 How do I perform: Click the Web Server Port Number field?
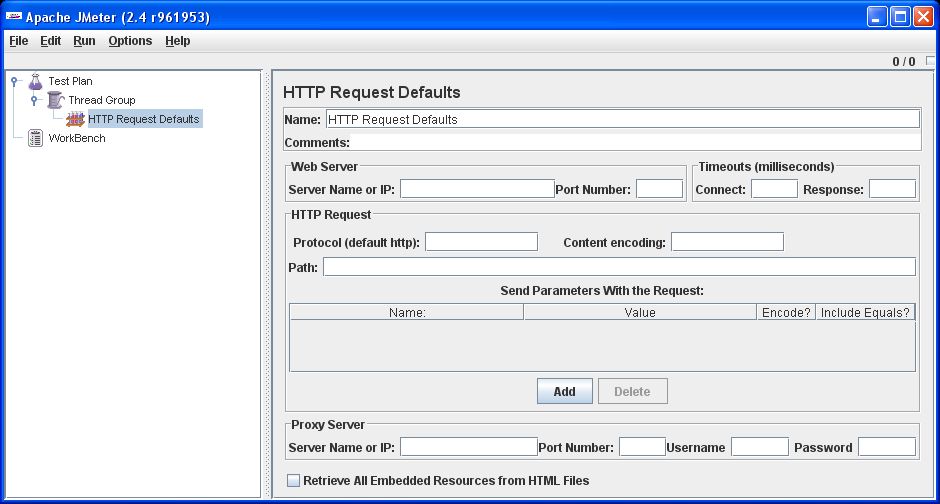[659, 189]
